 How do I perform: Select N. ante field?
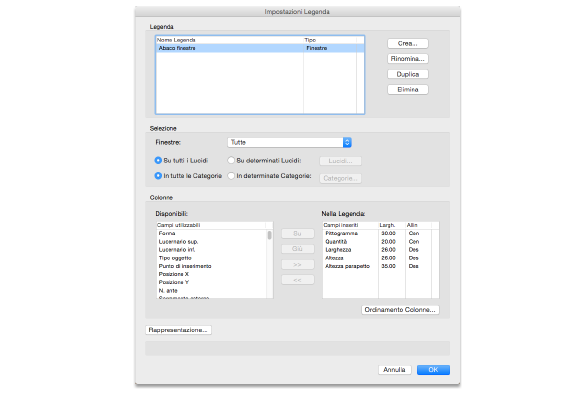point(212,291)
